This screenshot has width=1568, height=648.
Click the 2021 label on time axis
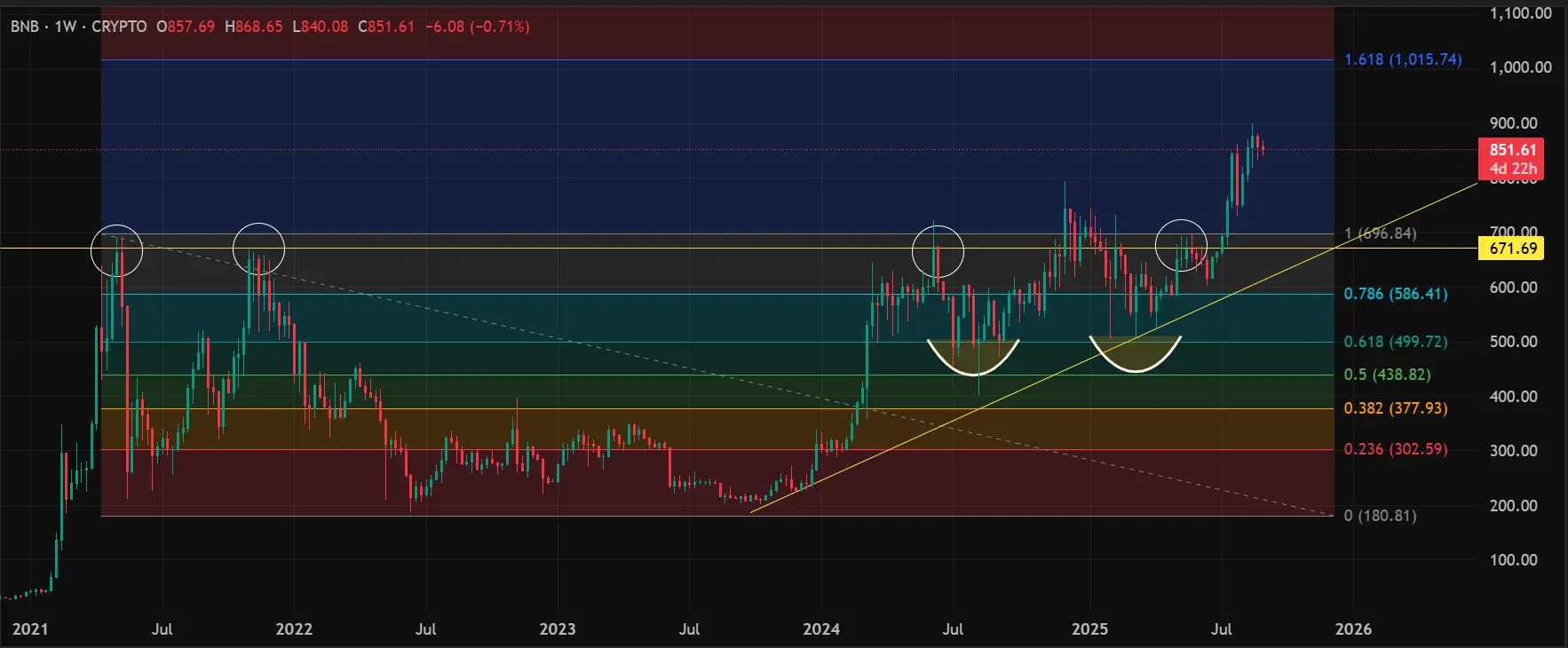[x=30, y=629]
